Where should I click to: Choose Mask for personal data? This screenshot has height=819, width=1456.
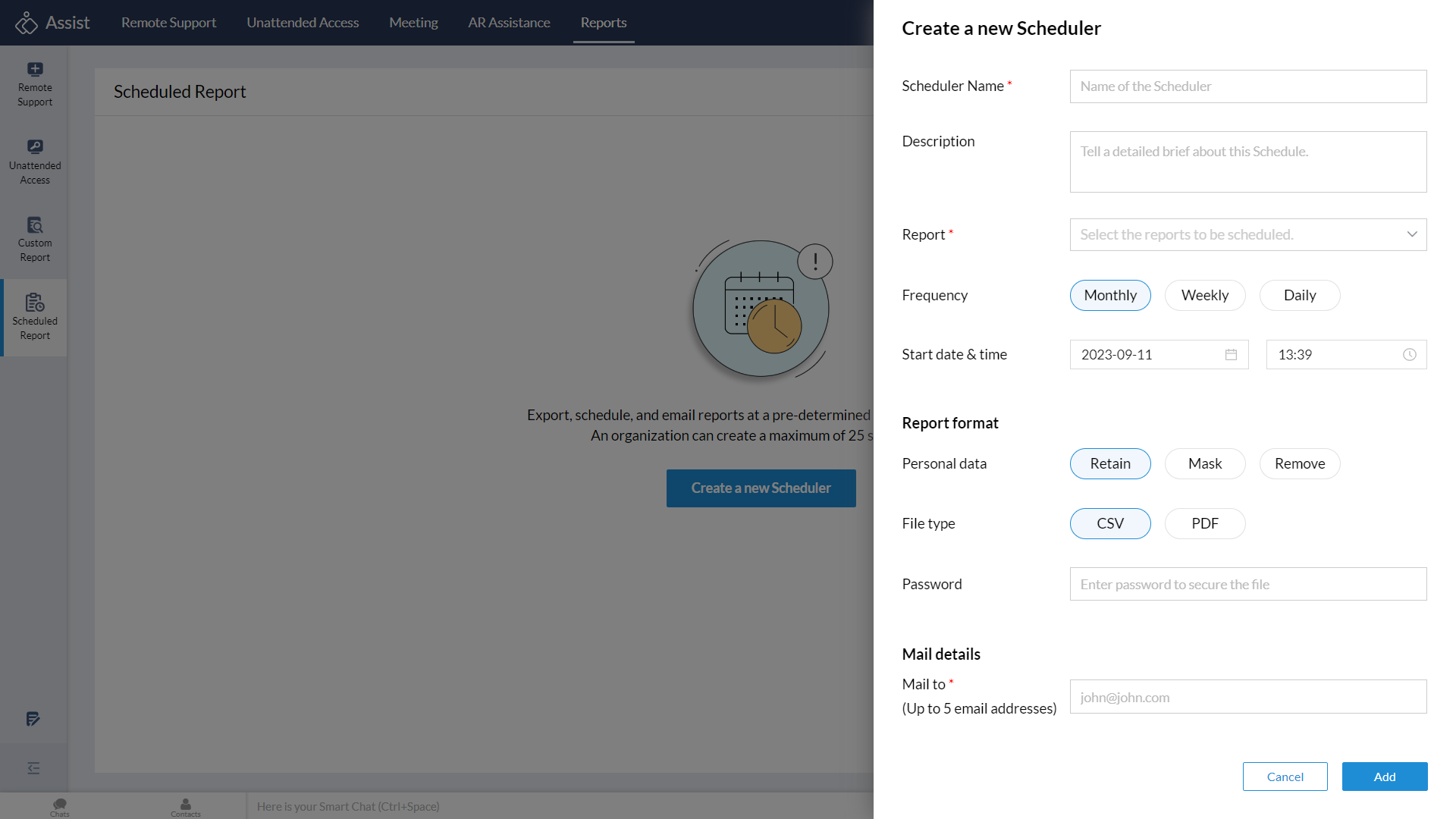coord(1205,463)
